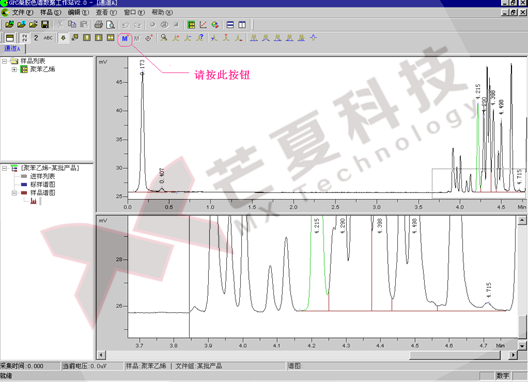Open the 帮助 menu

click(x=162, y=12)
